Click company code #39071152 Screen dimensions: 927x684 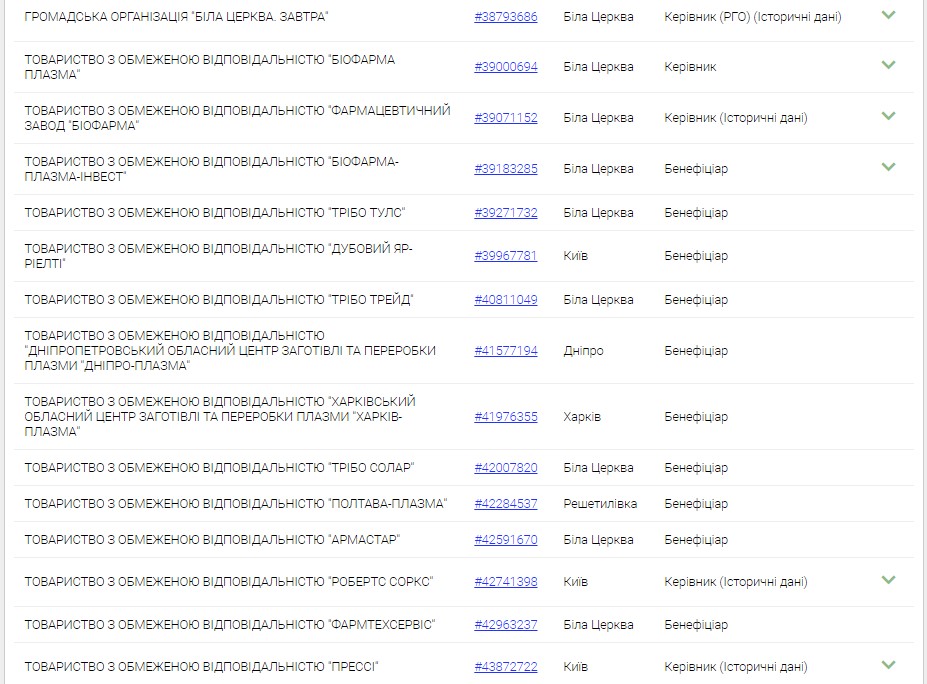click(505, 118)
